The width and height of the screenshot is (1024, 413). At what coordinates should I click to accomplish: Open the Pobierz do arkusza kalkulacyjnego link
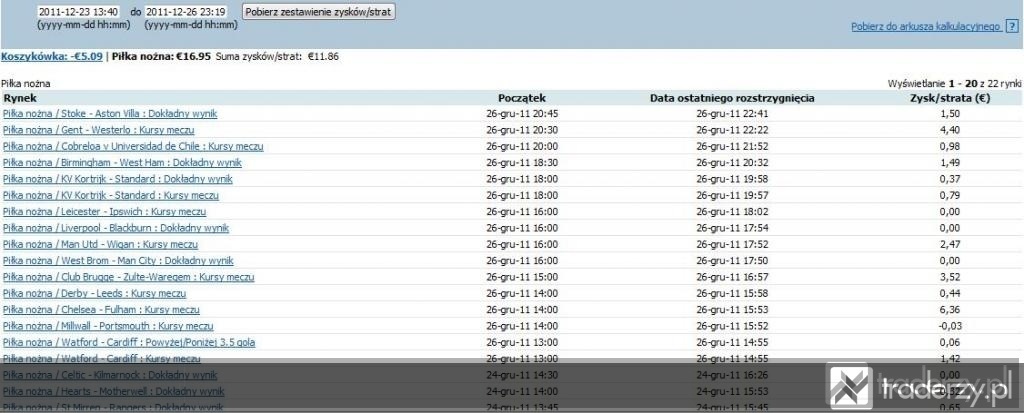coord(925,27)
